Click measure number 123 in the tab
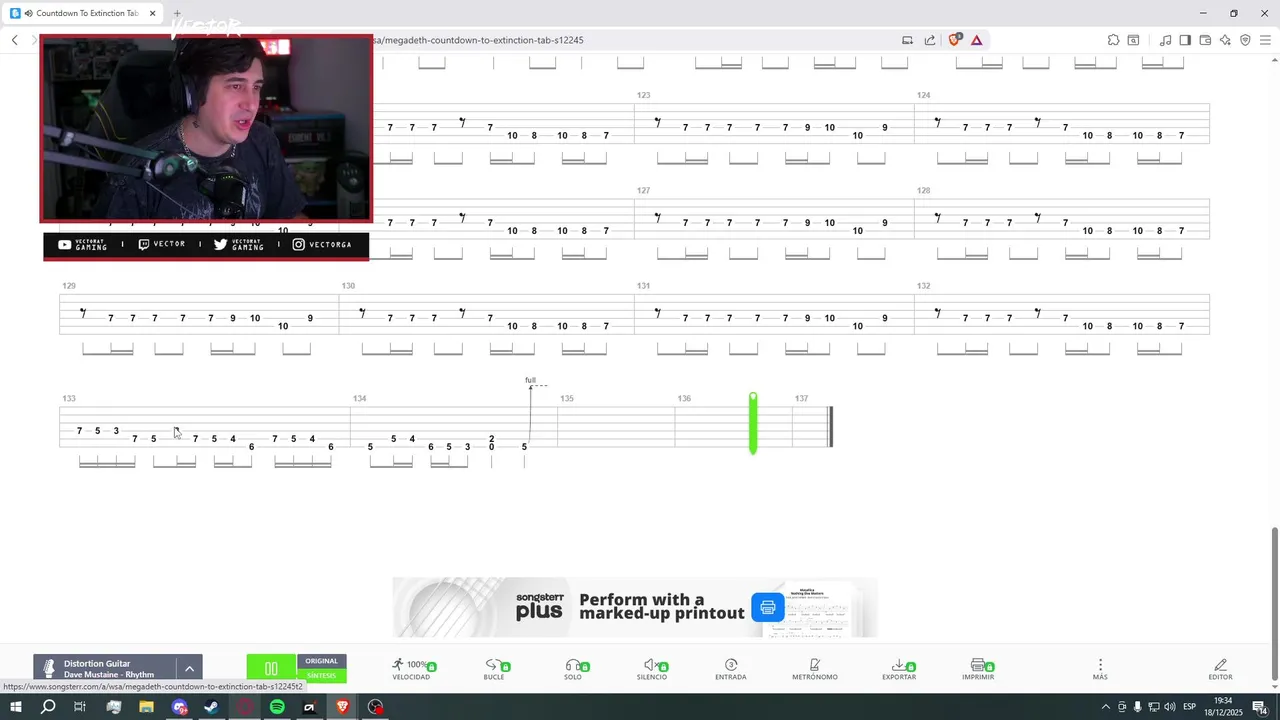The height and width of the screenshot is (720, 1280). (643, 95)
